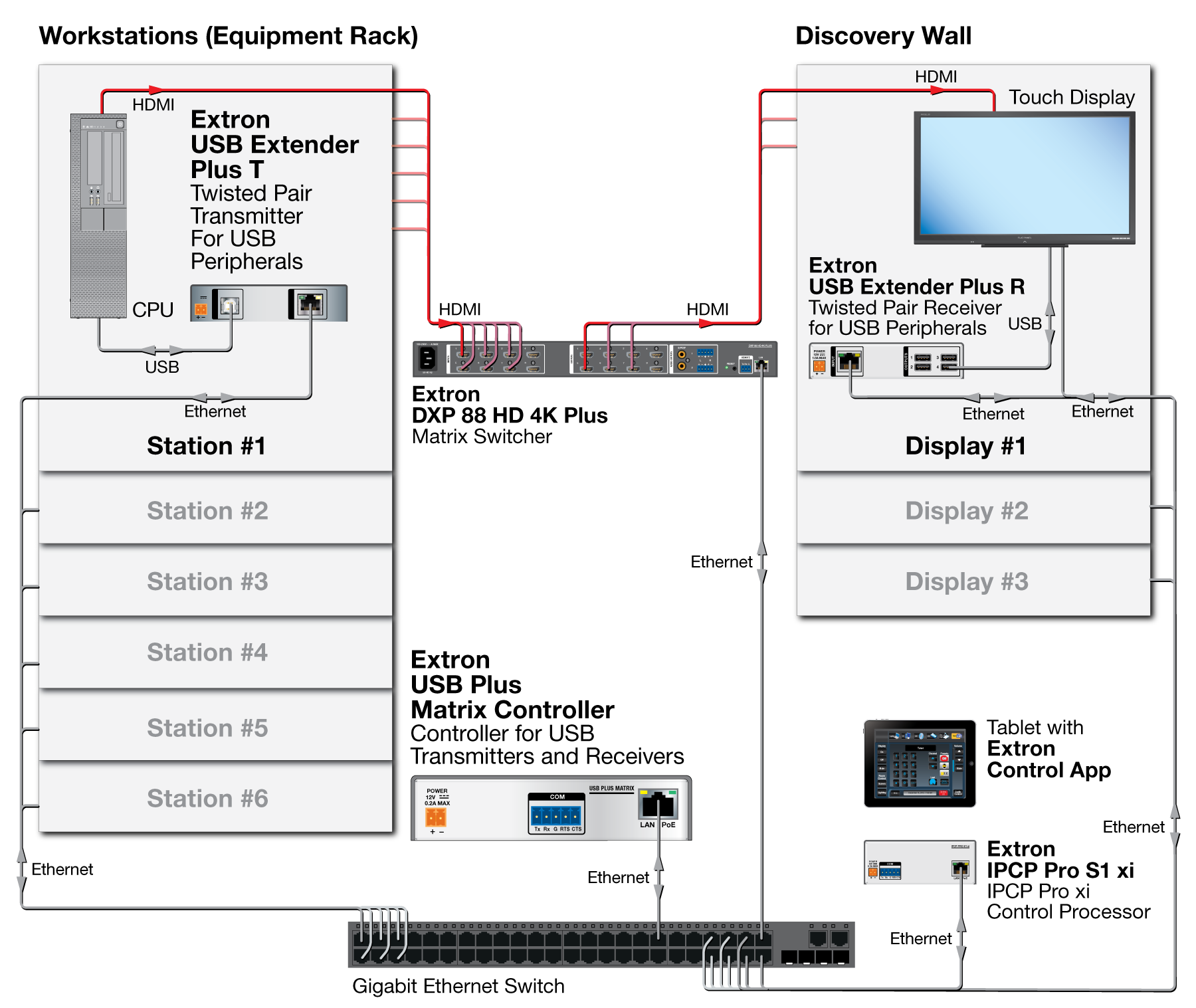Click the 'Tablet with Extron Control App' label
The height and width of the screenshot is (1008, 1196).
(1048, 749)
